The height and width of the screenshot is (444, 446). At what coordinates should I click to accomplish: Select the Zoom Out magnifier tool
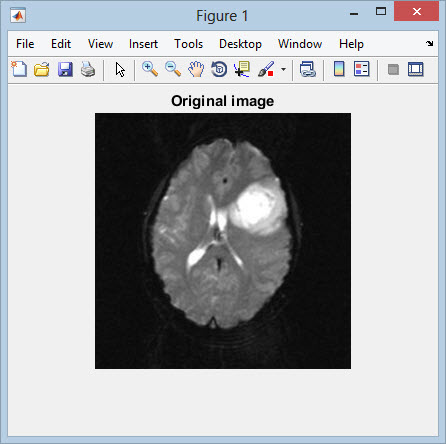click(x=173, y=69)
